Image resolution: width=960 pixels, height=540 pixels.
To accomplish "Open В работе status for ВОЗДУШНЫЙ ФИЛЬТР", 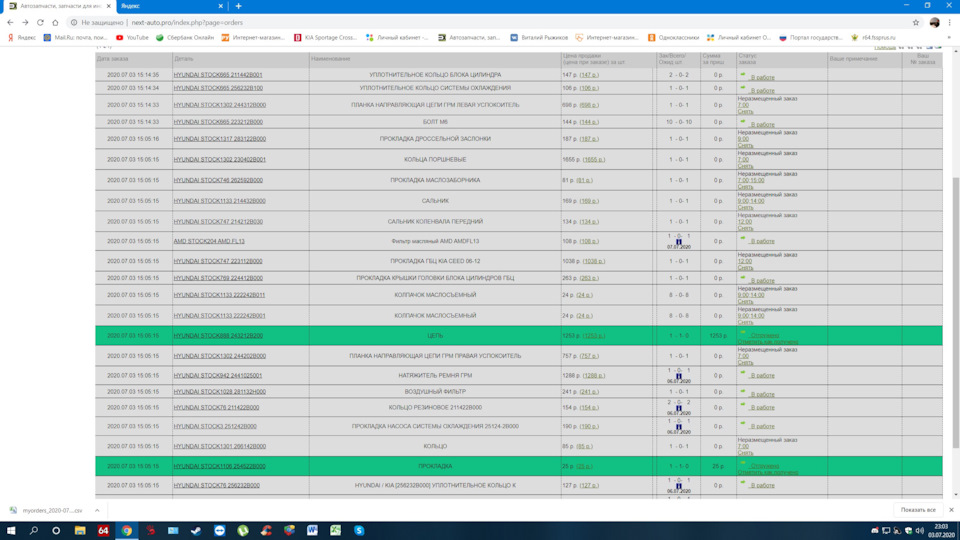I will (762, 394).
